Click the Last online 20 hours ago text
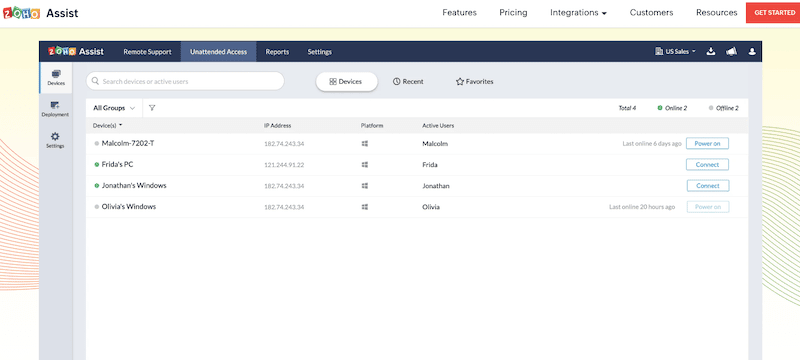 point(642,207)
